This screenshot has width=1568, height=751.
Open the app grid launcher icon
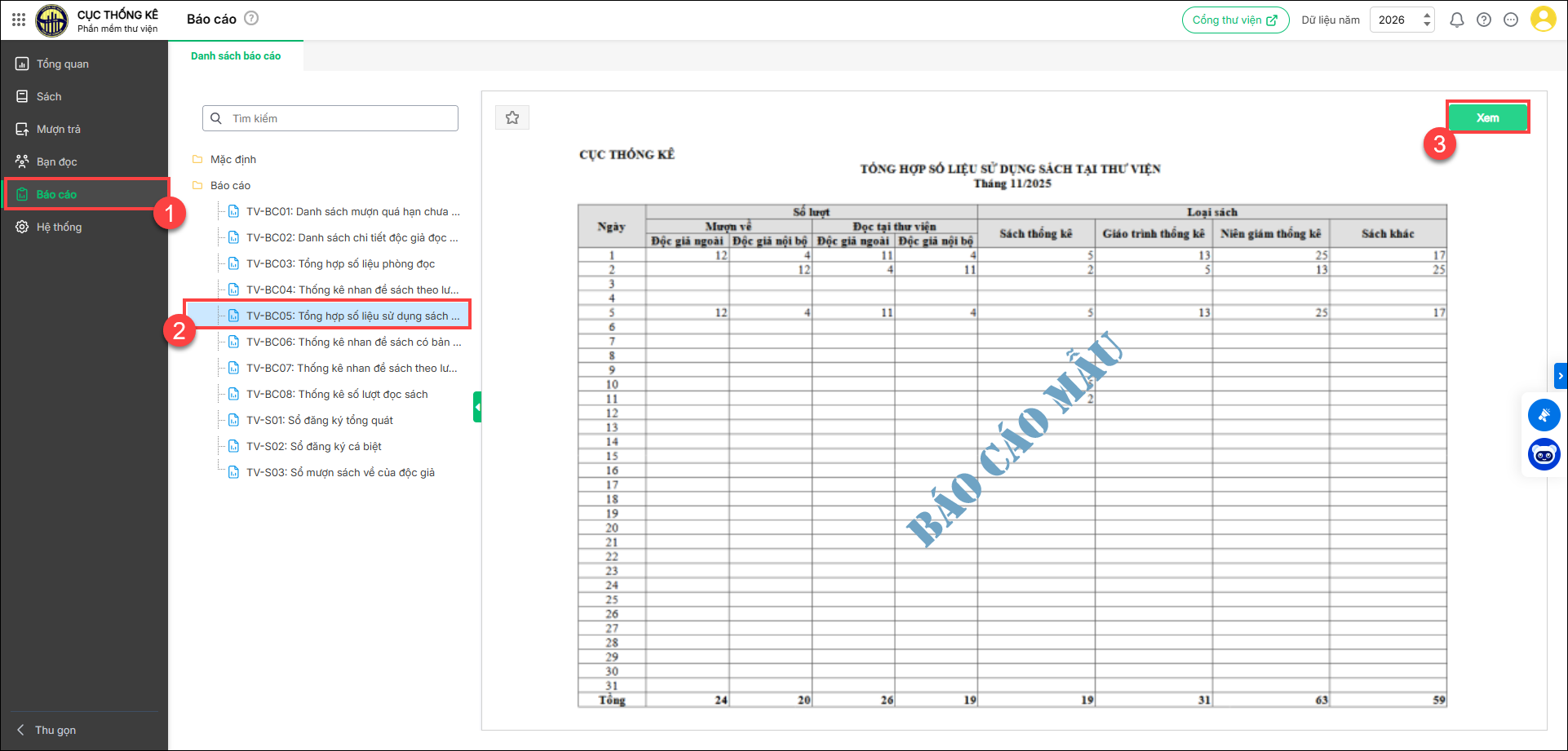(19, 20)
